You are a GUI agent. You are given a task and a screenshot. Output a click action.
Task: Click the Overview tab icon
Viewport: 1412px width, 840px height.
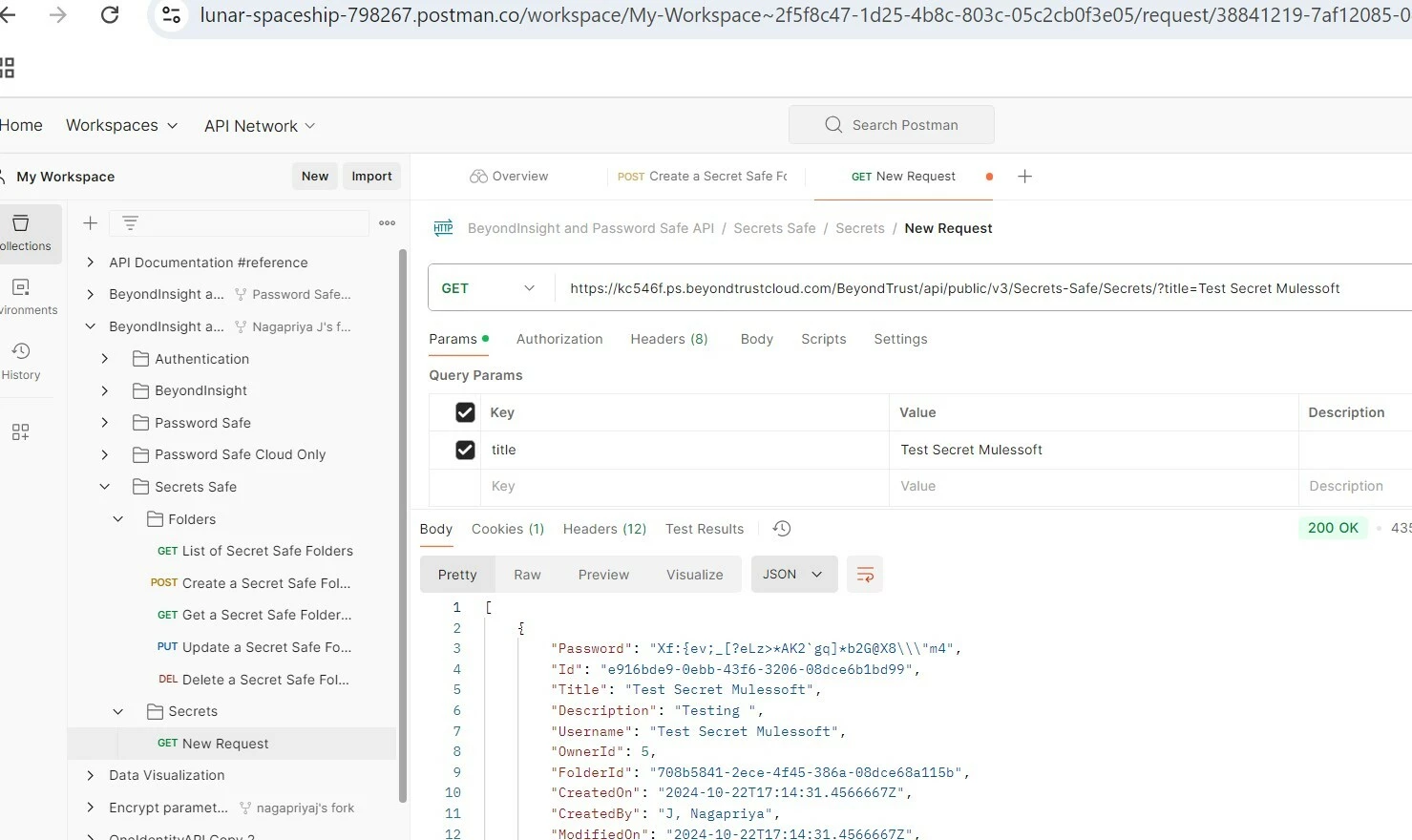tap(478, 177)
